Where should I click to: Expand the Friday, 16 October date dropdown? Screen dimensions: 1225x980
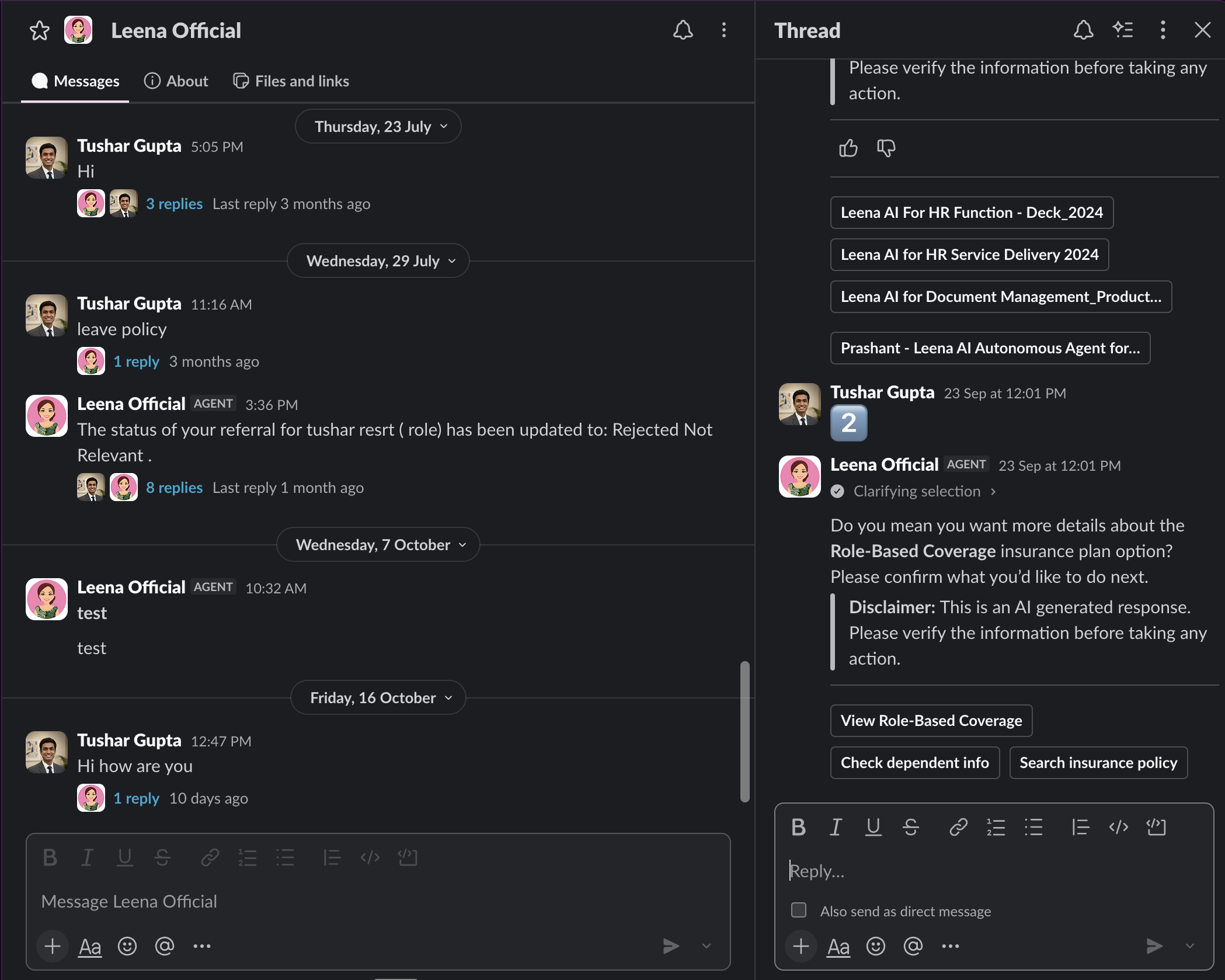click(378, 697)
